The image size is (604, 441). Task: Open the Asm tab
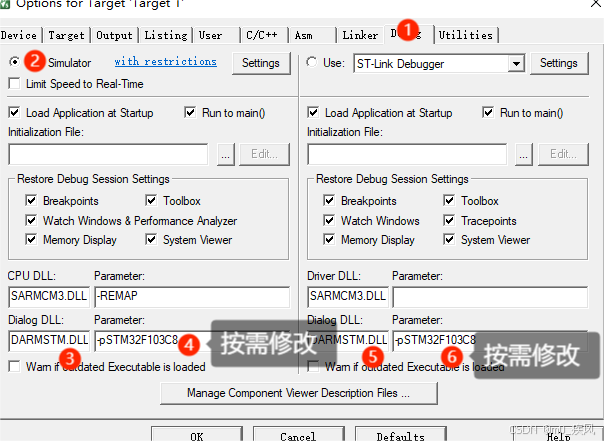point(312,35)
